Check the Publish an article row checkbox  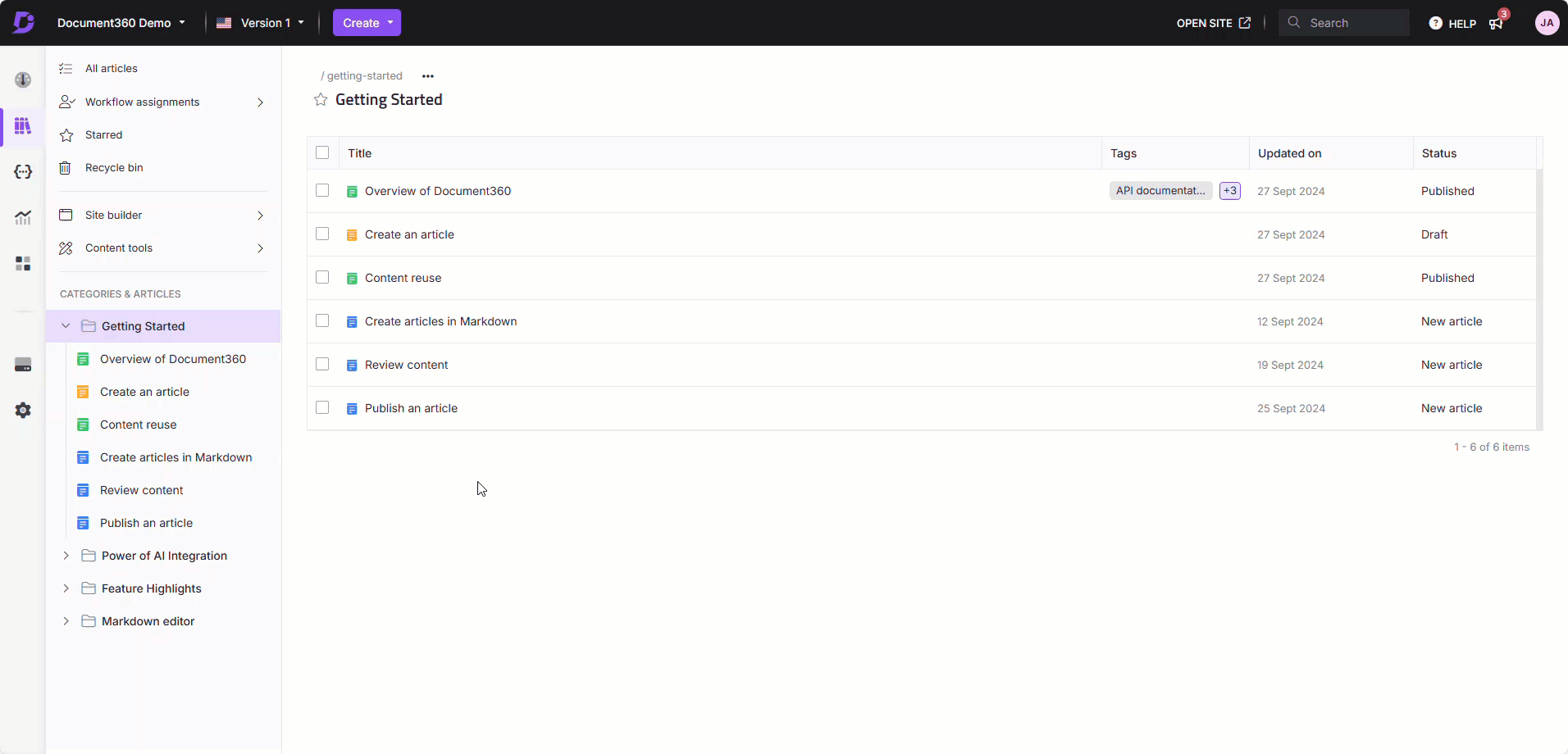click(x=322, y=407)
